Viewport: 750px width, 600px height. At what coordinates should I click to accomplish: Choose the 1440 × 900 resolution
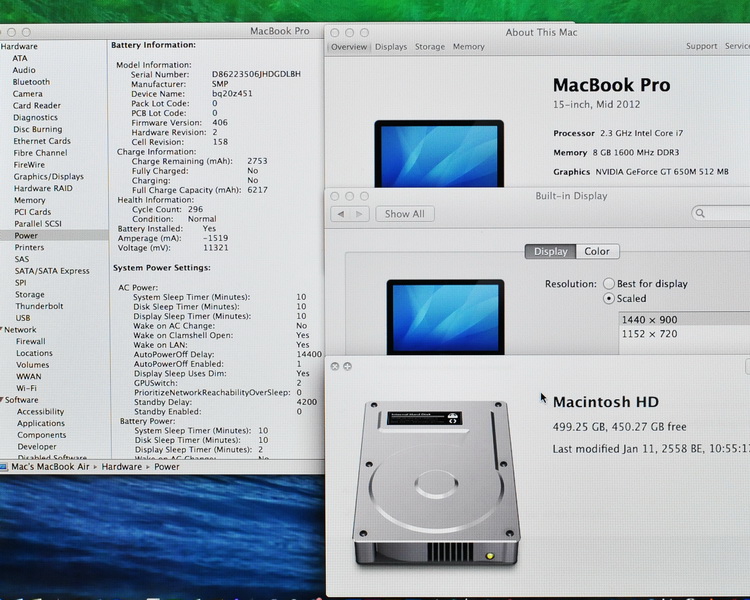click(x=684, y=320)
